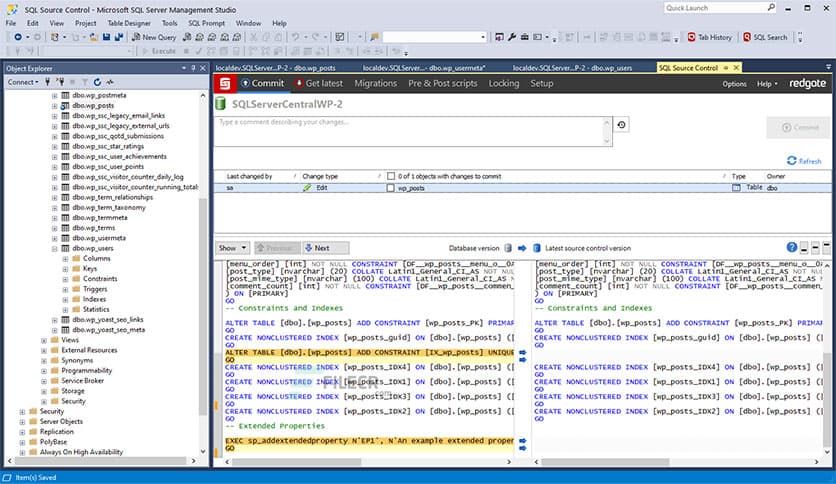Click the Save All toolbar icon
Image resolution: width=836 pixels, height=484 pixels.
point(119,37)
